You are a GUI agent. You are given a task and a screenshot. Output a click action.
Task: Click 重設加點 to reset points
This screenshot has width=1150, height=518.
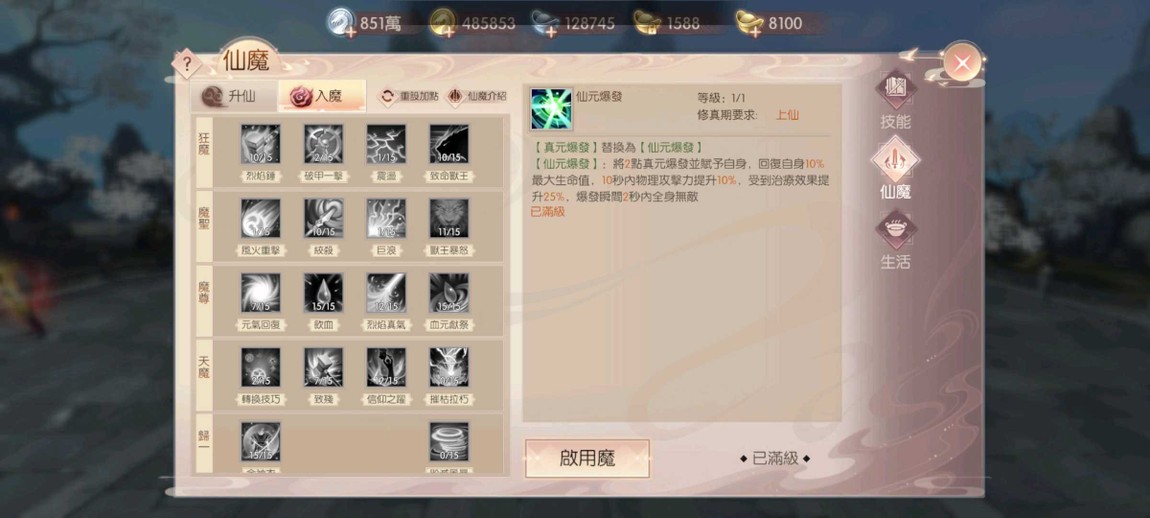409,96
